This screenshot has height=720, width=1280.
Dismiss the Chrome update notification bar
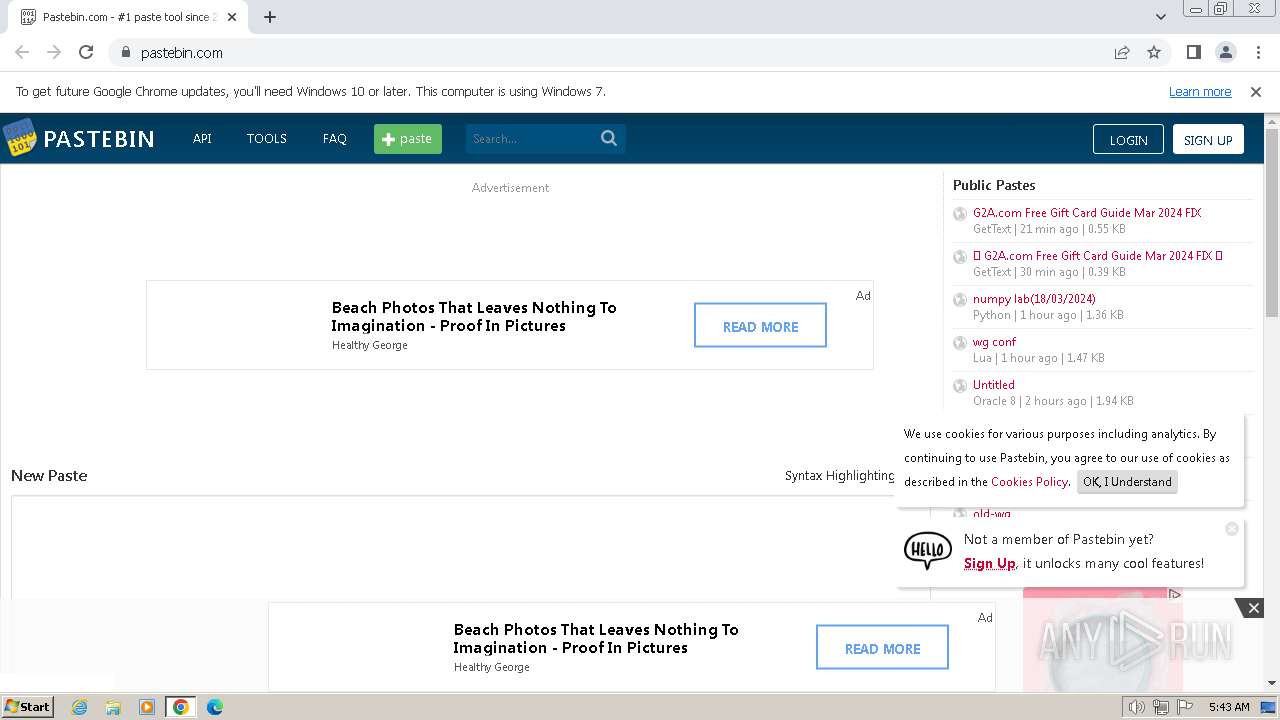click(x=1256, y=92)
